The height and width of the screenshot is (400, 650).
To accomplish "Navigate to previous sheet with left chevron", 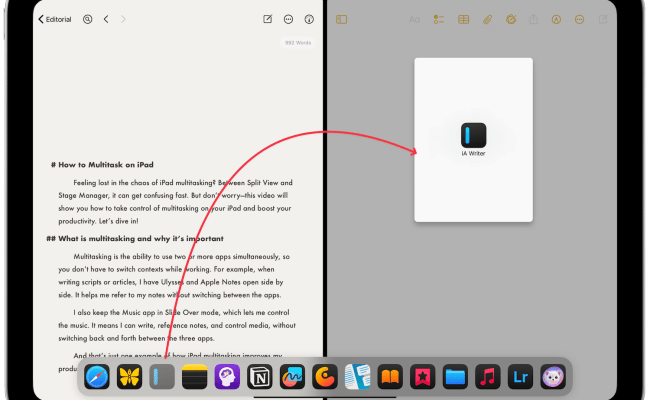I will (x=106, y=19).
